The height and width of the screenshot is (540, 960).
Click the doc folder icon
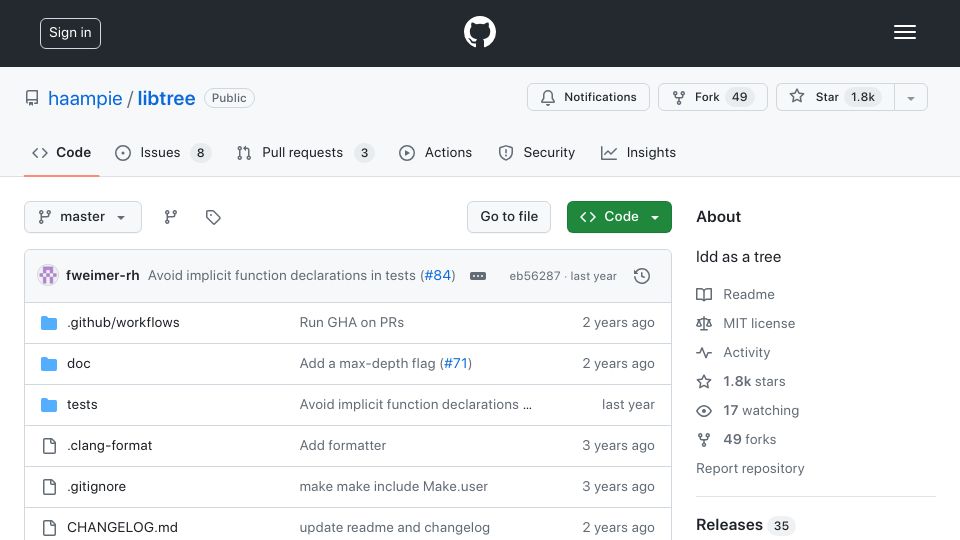click(49, 364)
